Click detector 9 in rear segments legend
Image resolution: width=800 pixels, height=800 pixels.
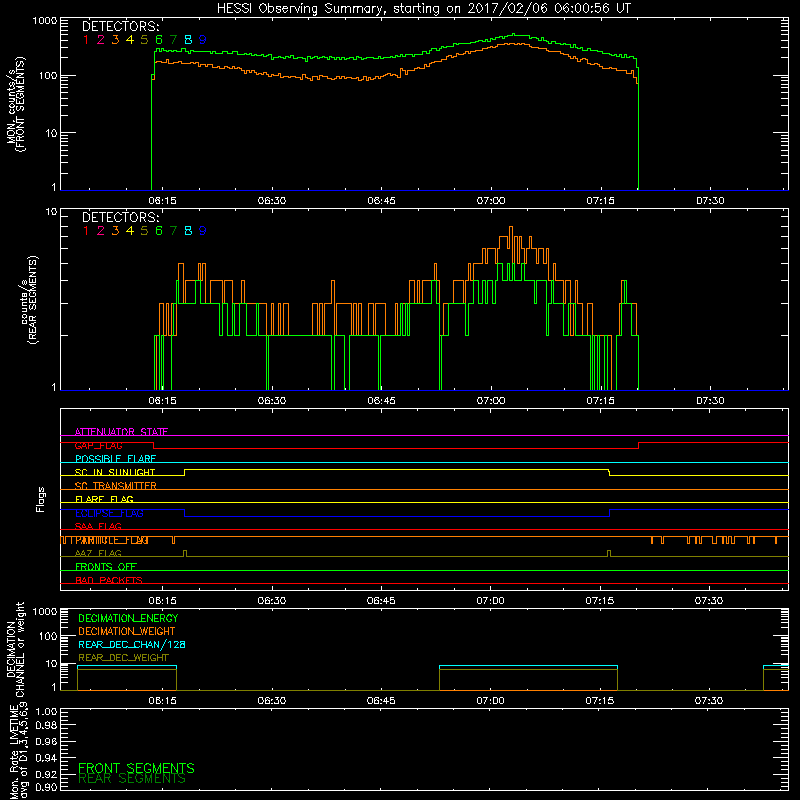tap(203, 231)
